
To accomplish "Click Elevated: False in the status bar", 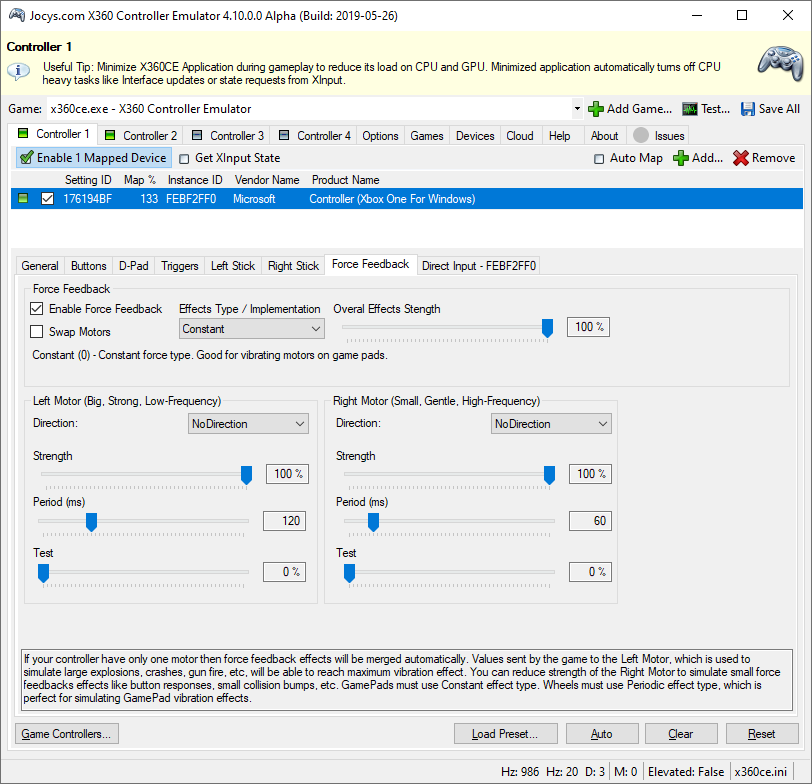I will pos(686,772).
